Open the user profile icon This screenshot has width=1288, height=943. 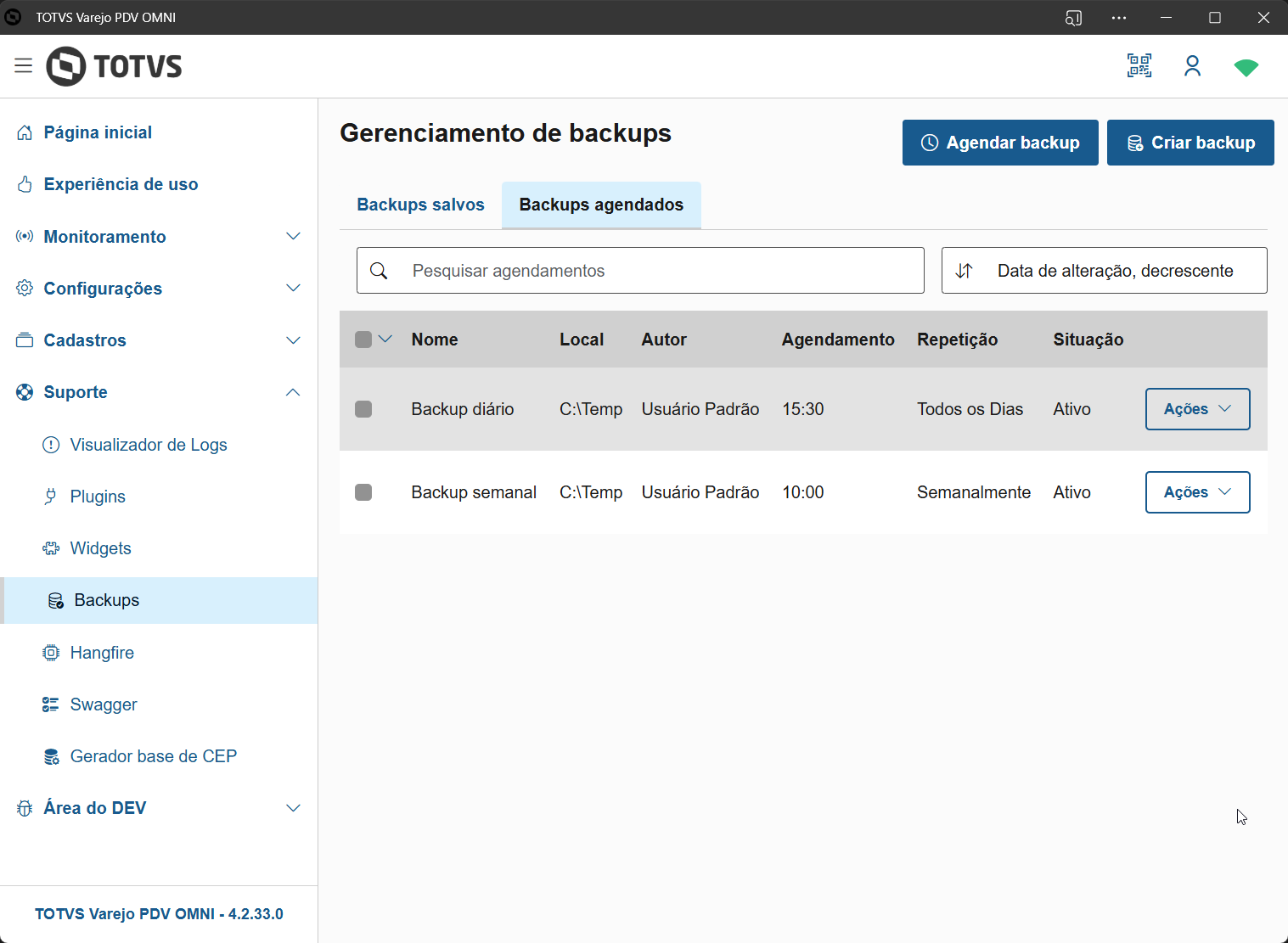click(1192, 66)
